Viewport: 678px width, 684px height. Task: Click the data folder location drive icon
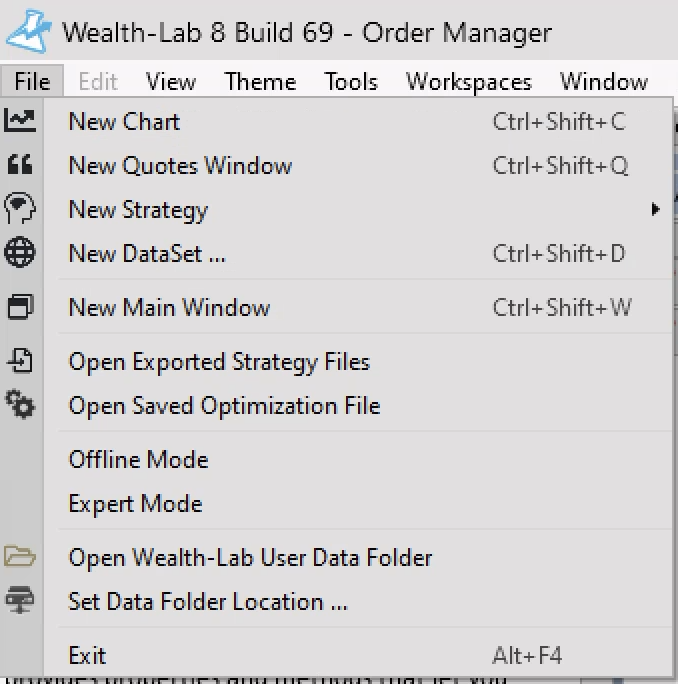tap(20, 601)
